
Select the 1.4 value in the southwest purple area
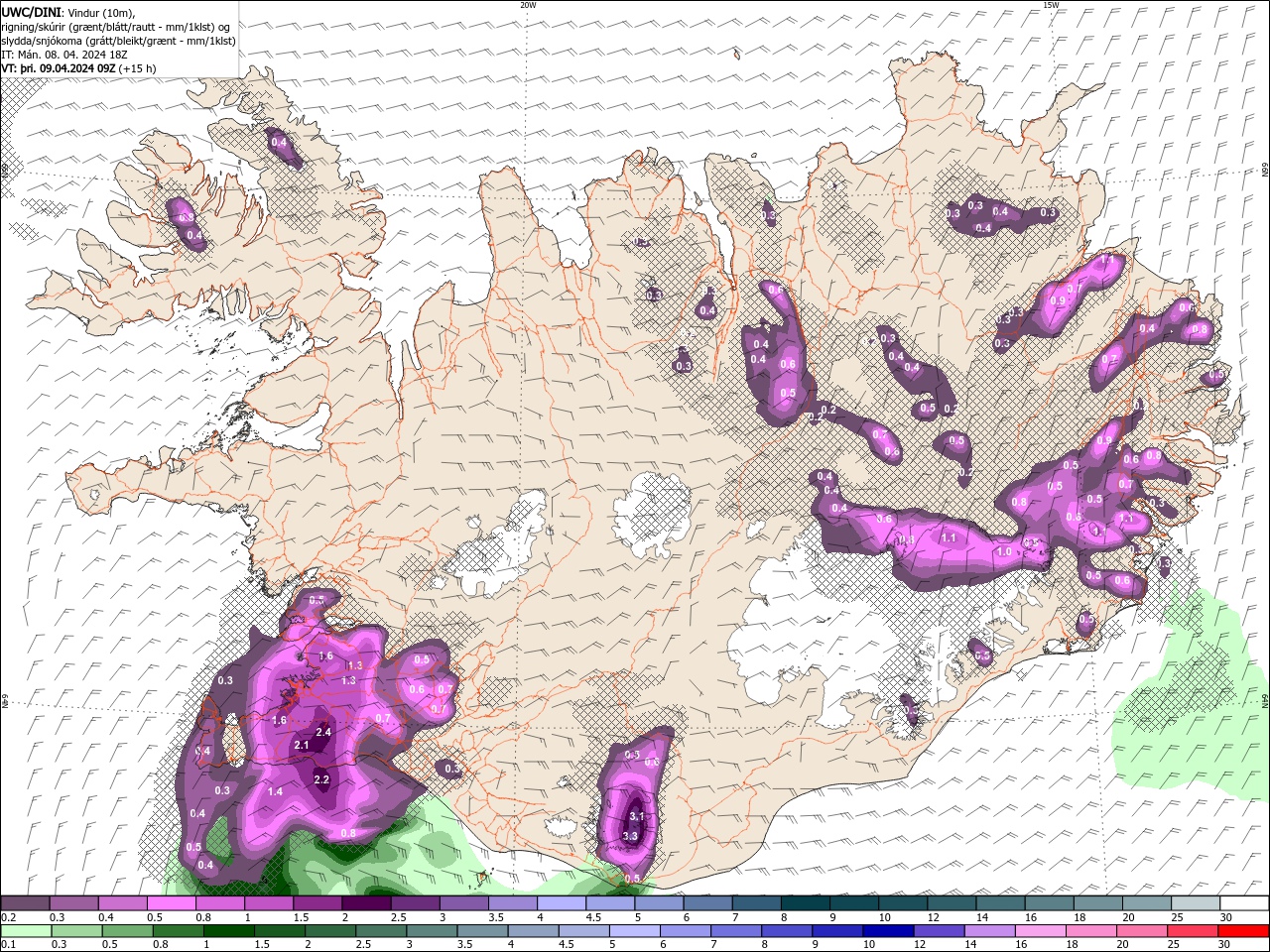point(276,791)
